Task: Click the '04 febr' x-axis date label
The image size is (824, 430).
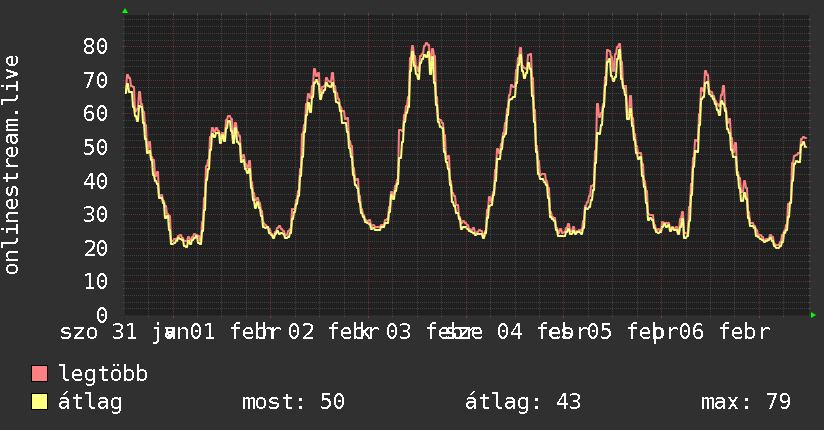Action: coord(542,332)
